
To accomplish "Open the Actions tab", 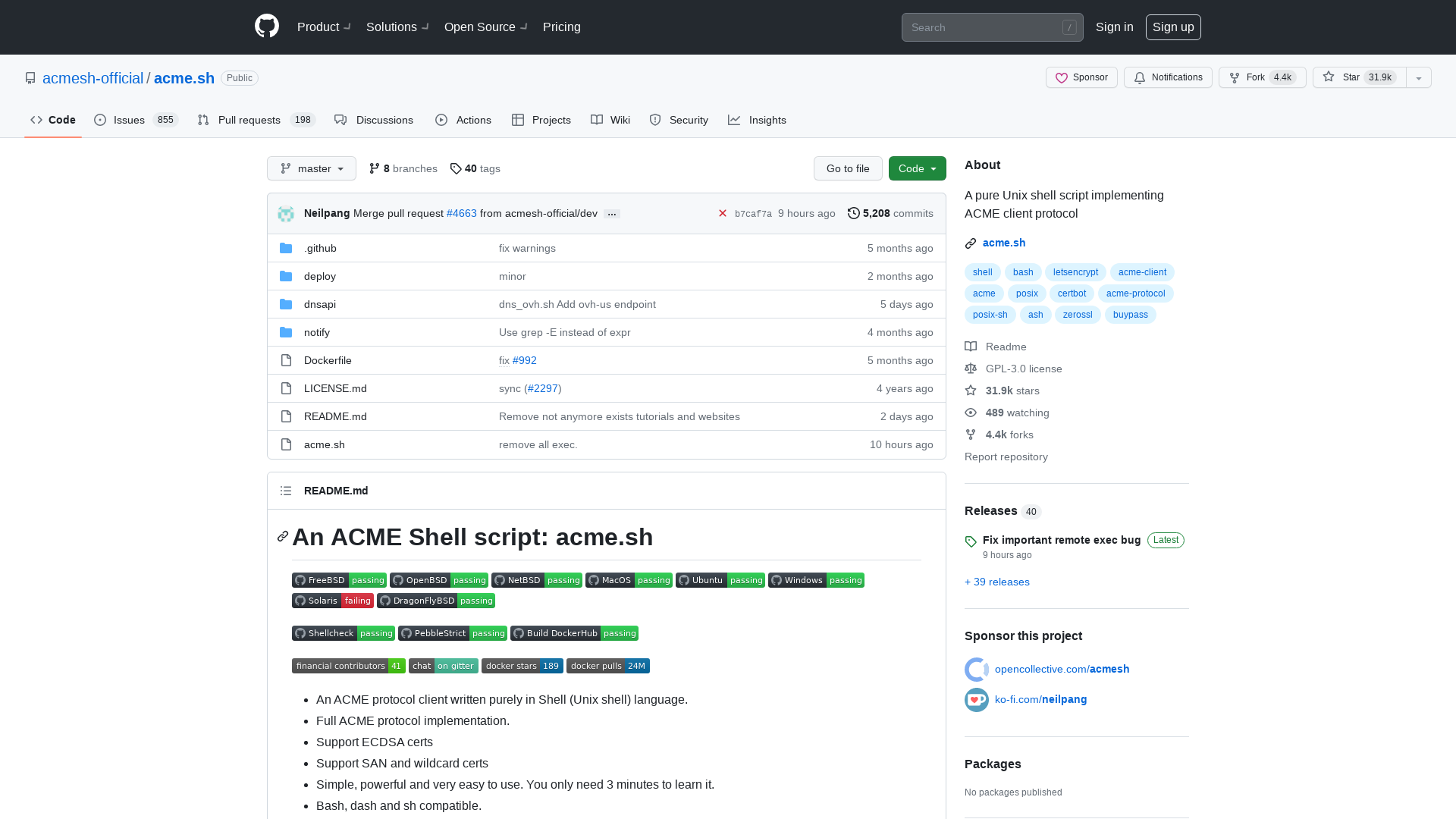I will click(x=463, y=120).
